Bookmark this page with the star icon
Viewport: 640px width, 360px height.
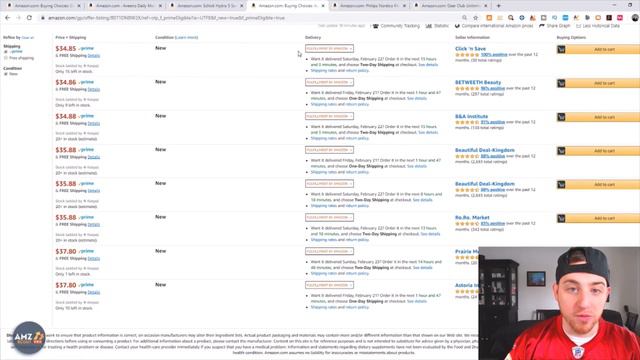point(476,18)
